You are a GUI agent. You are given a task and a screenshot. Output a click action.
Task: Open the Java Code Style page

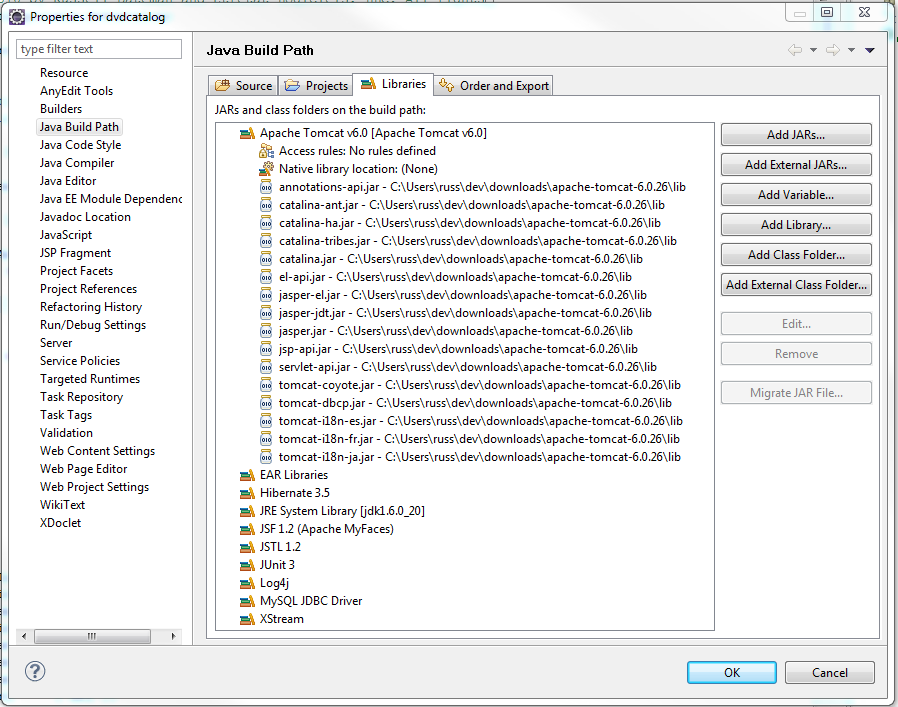pos(81,145)
